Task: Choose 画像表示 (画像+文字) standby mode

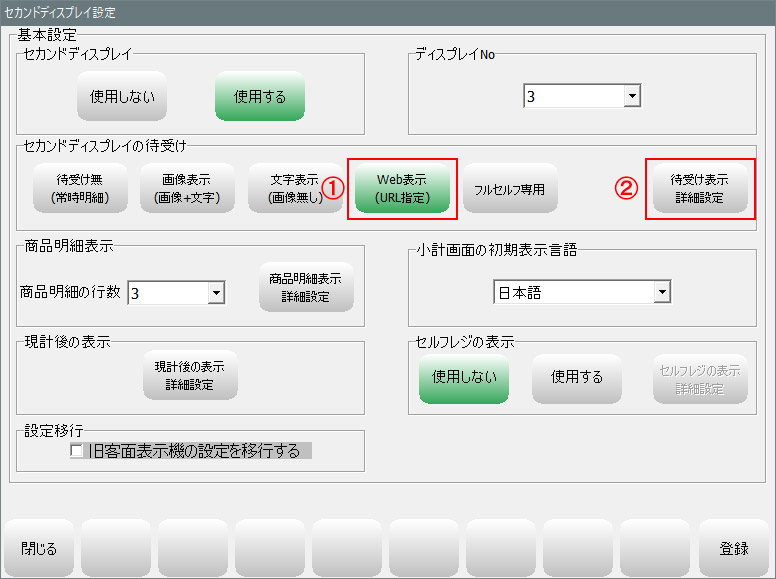Action: click(181, 189)
